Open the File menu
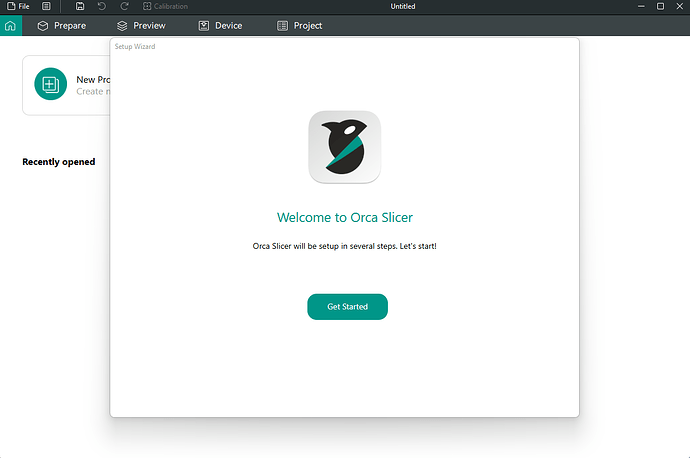This screenshot has width=690, height=458. tap(18, 6)
